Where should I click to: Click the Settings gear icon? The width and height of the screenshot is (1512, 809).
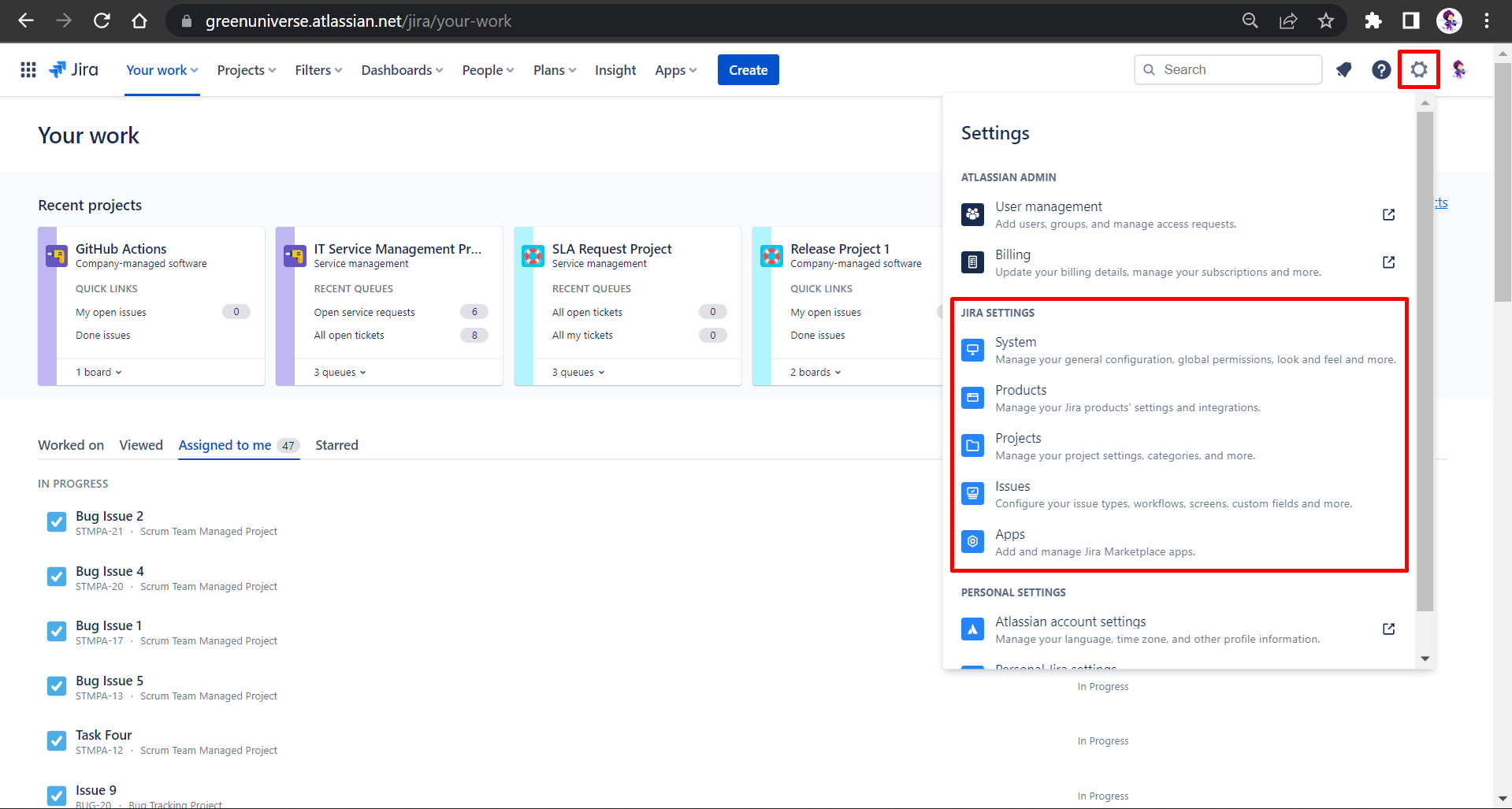pyautogui.click(x=1418, y=69)
